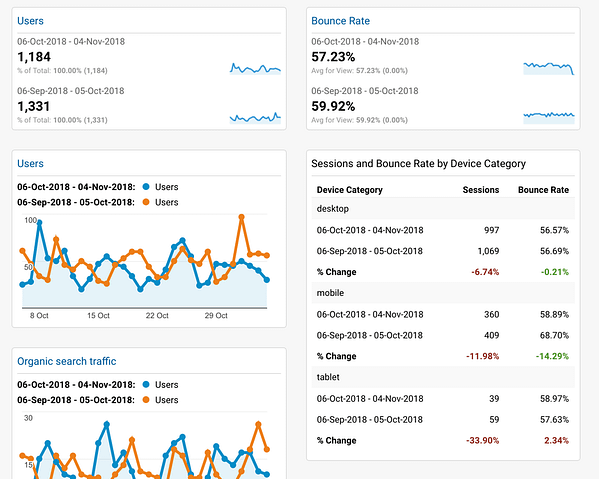The height and width of the screenshot is (479, 599).
Task: Click the orange legend dot in Users chart
Action: click(x=146, y=202)
